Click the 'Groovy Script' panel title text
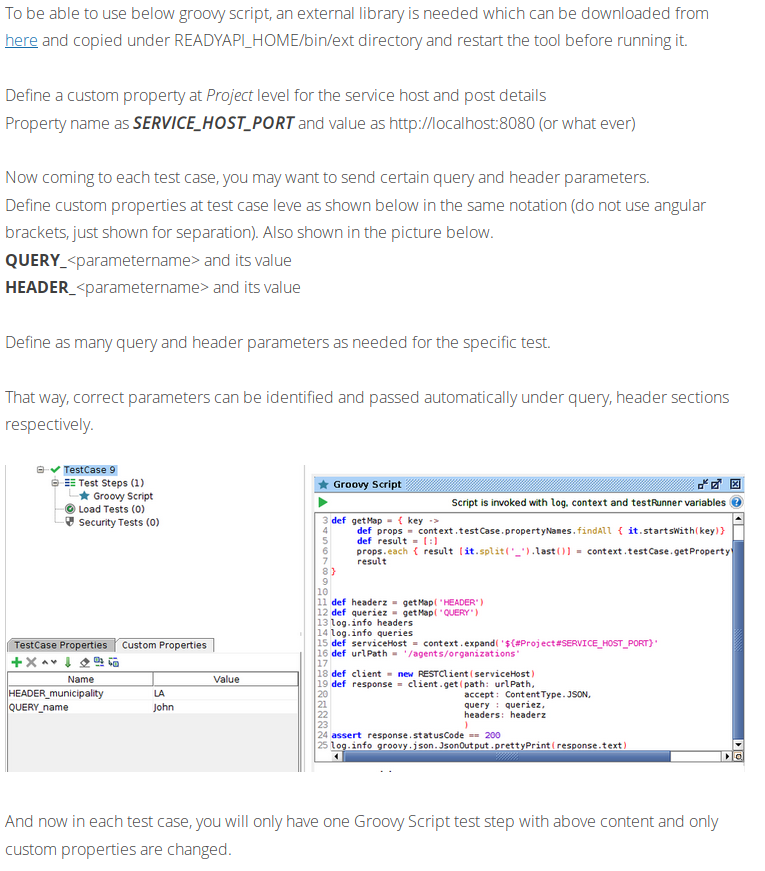Viewport: 765px width, 871px height. pyautogui.click(x=367, y=484)
